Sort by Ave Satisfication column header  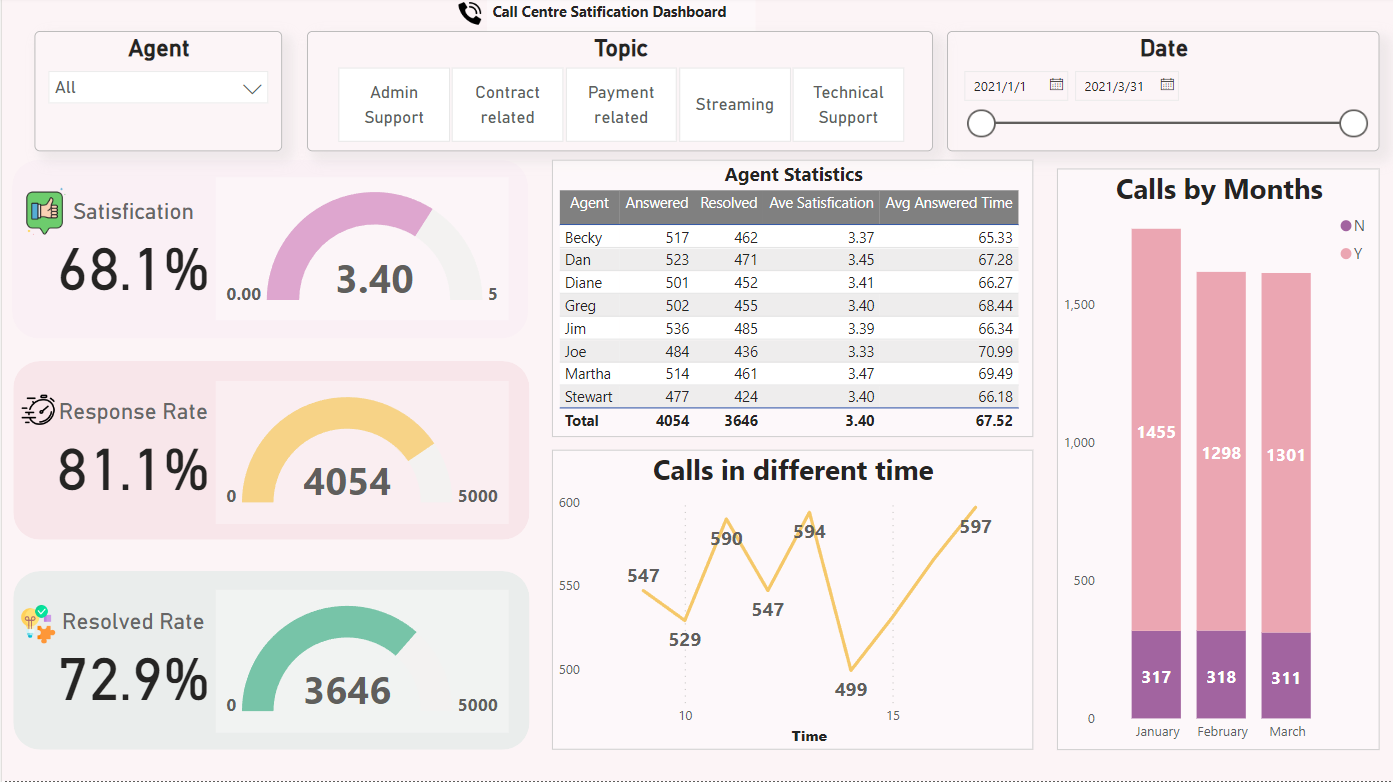click(821, 203)
